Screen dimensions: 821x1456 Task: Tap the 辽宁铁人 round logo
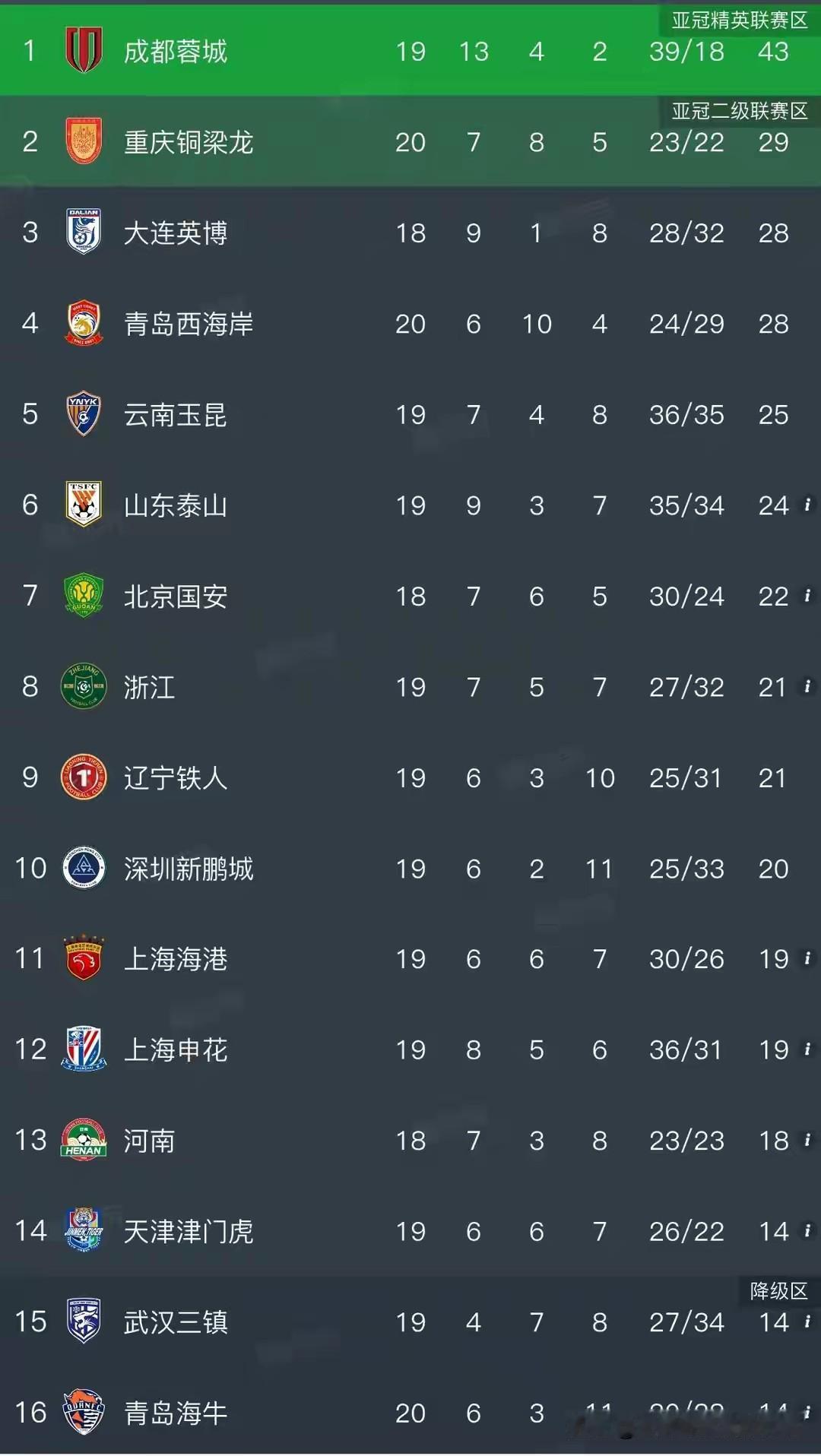click(x=84, y=777)
